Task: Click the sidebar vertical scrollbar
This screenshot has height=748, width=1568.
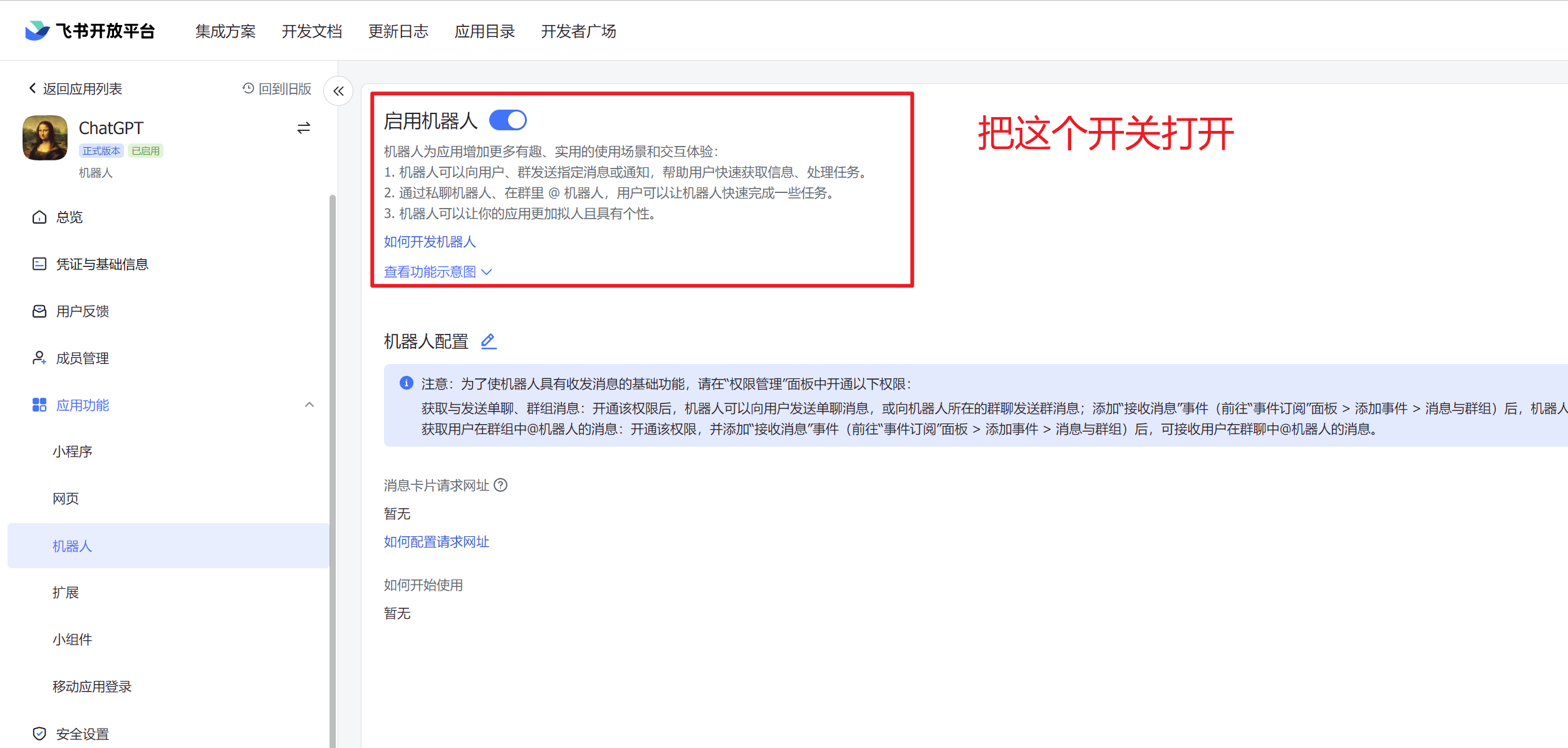Action: (333, 439)
